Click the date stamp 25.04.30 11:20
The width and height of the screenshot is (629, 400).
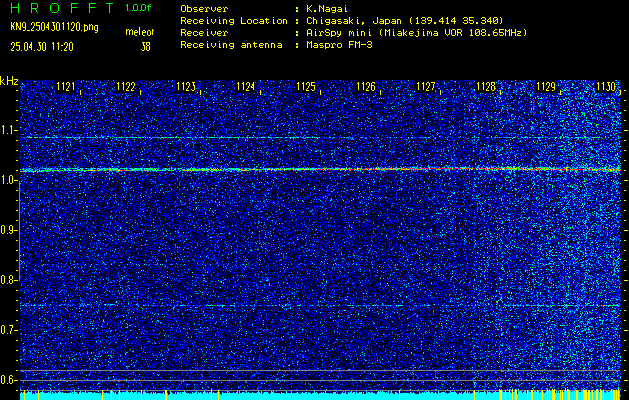point(42,47)
